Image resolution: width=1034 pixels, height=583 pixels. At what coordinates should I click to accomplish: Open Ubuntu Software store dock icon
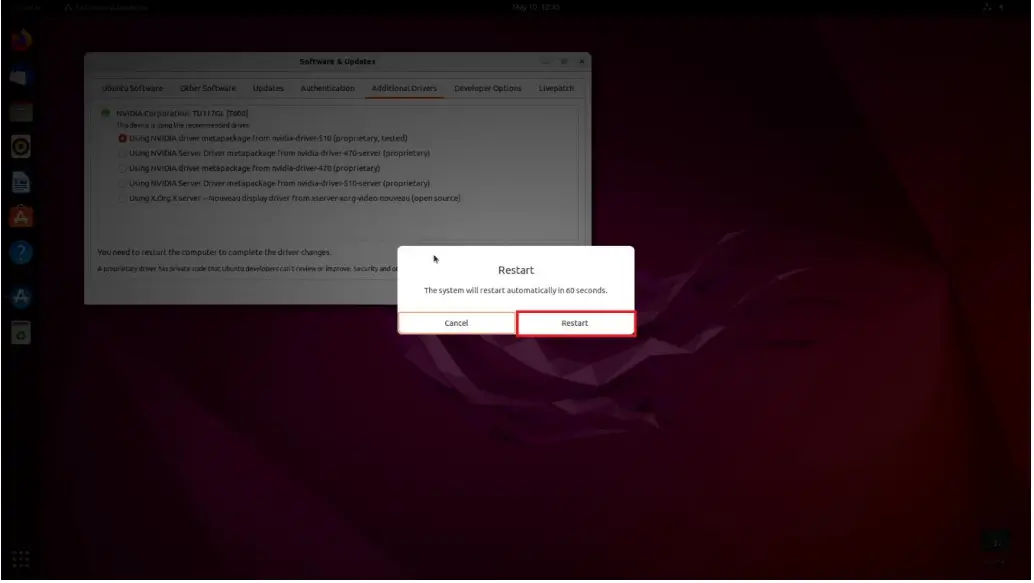point(21,218)
